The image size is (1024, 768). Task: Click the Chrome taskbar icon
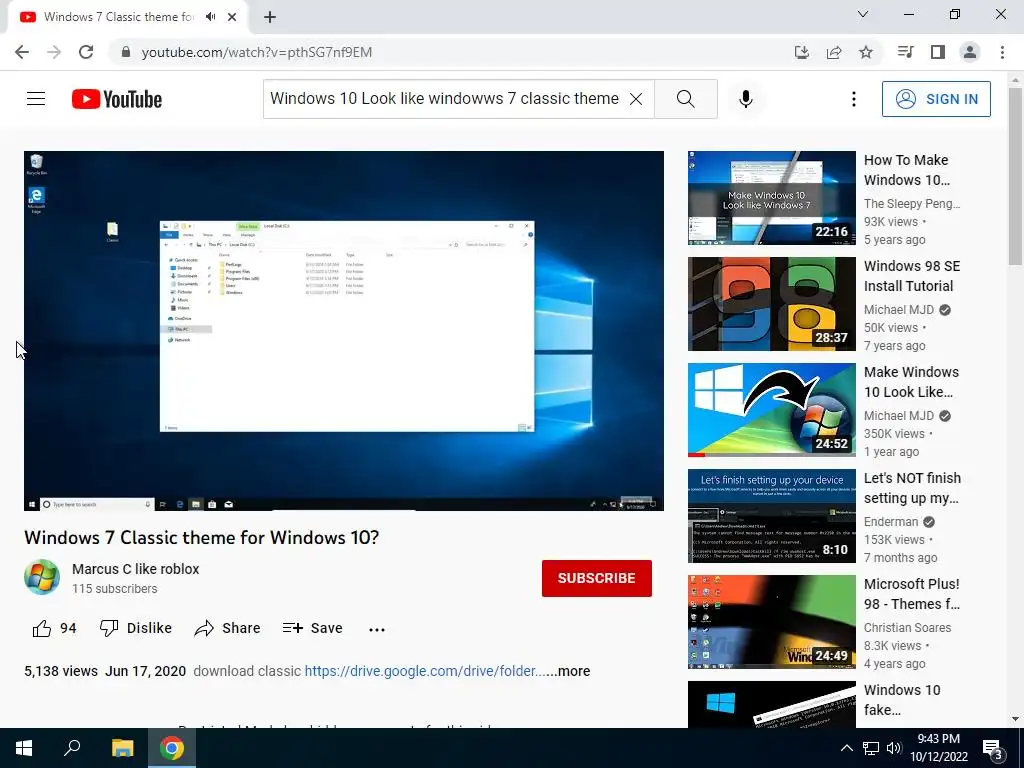(172, 748)
